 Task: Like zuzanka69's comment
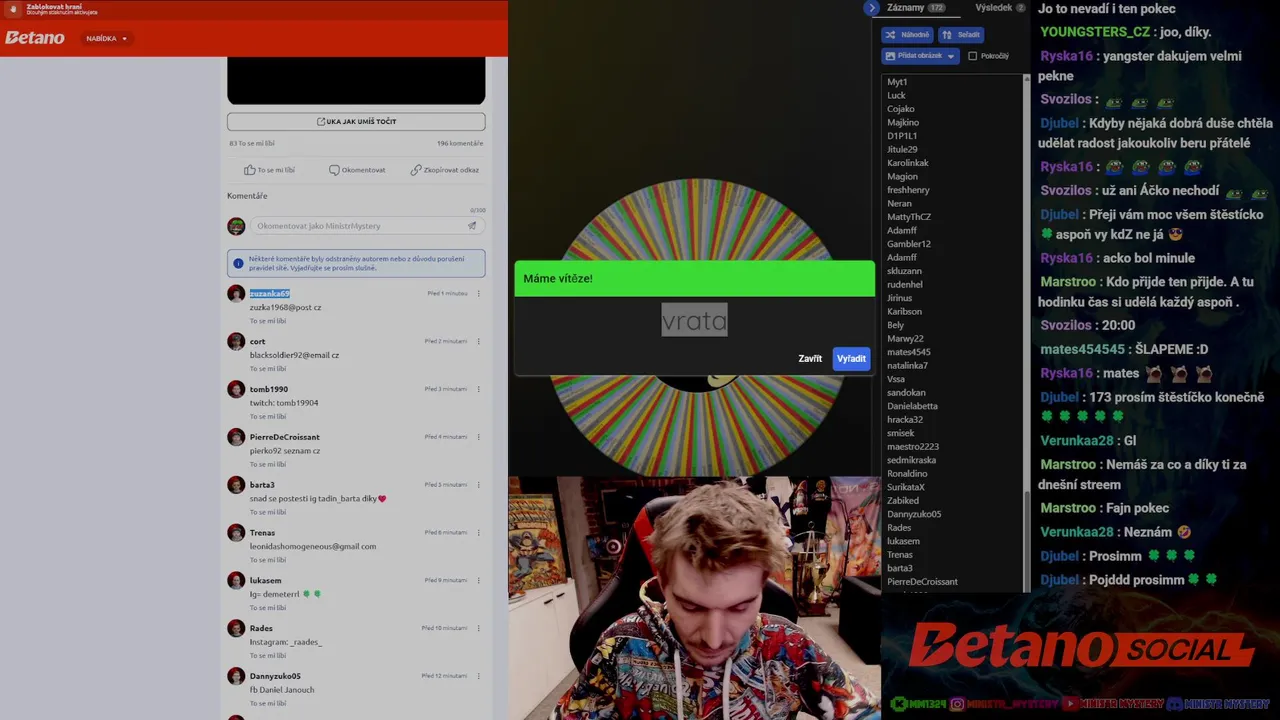coord(268,321)
